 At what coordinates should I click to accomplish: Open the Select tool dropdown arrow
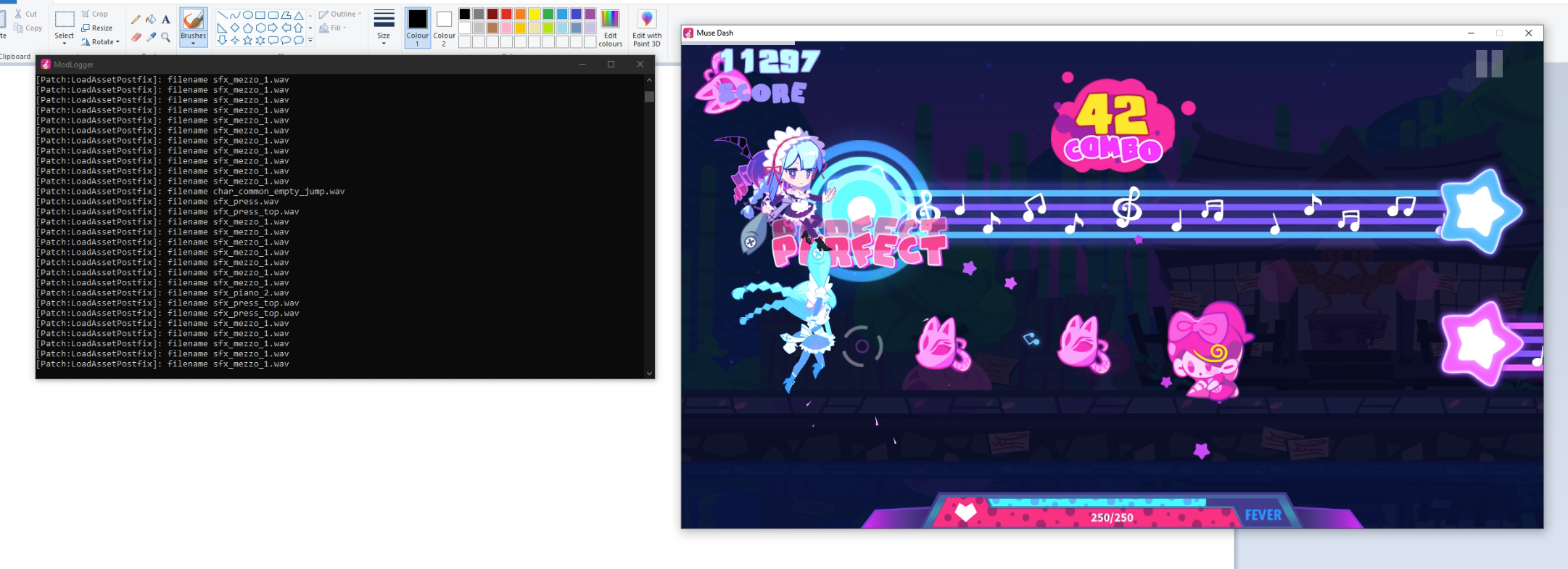point(64,44)
